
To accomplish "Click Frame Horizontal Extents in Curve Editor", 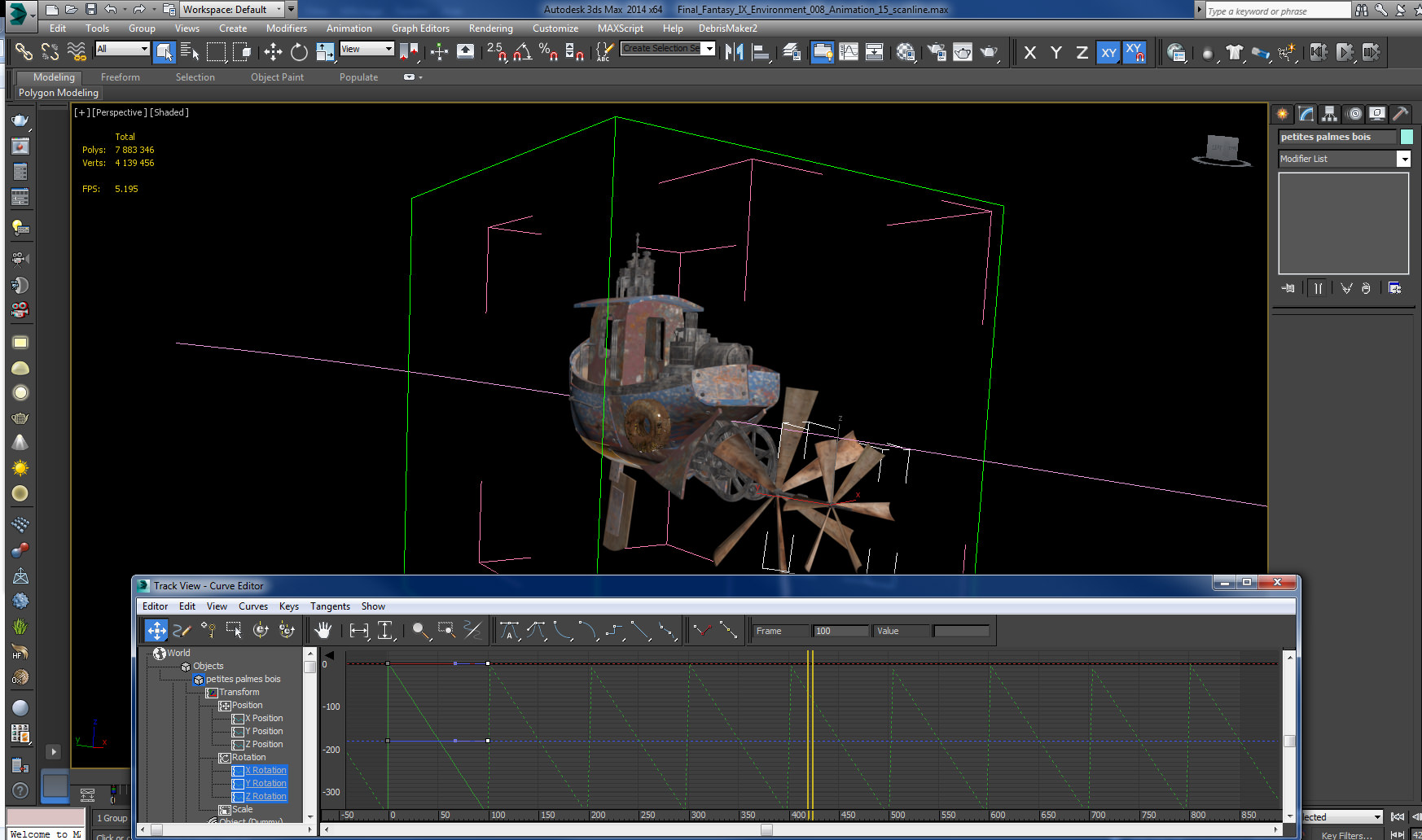I will [358, 630].
